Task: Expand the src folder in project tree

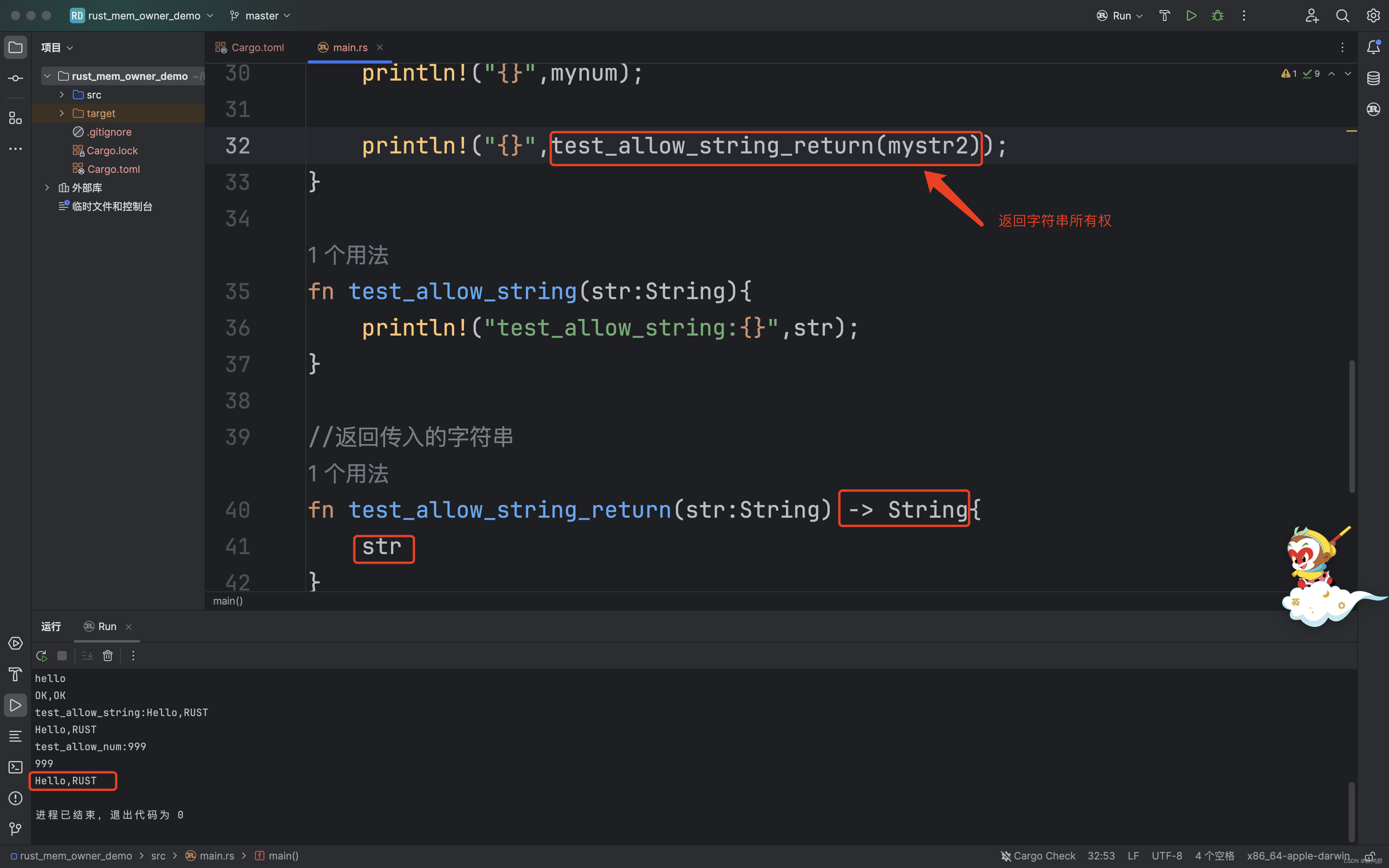Action: click(x=61, y=94)
